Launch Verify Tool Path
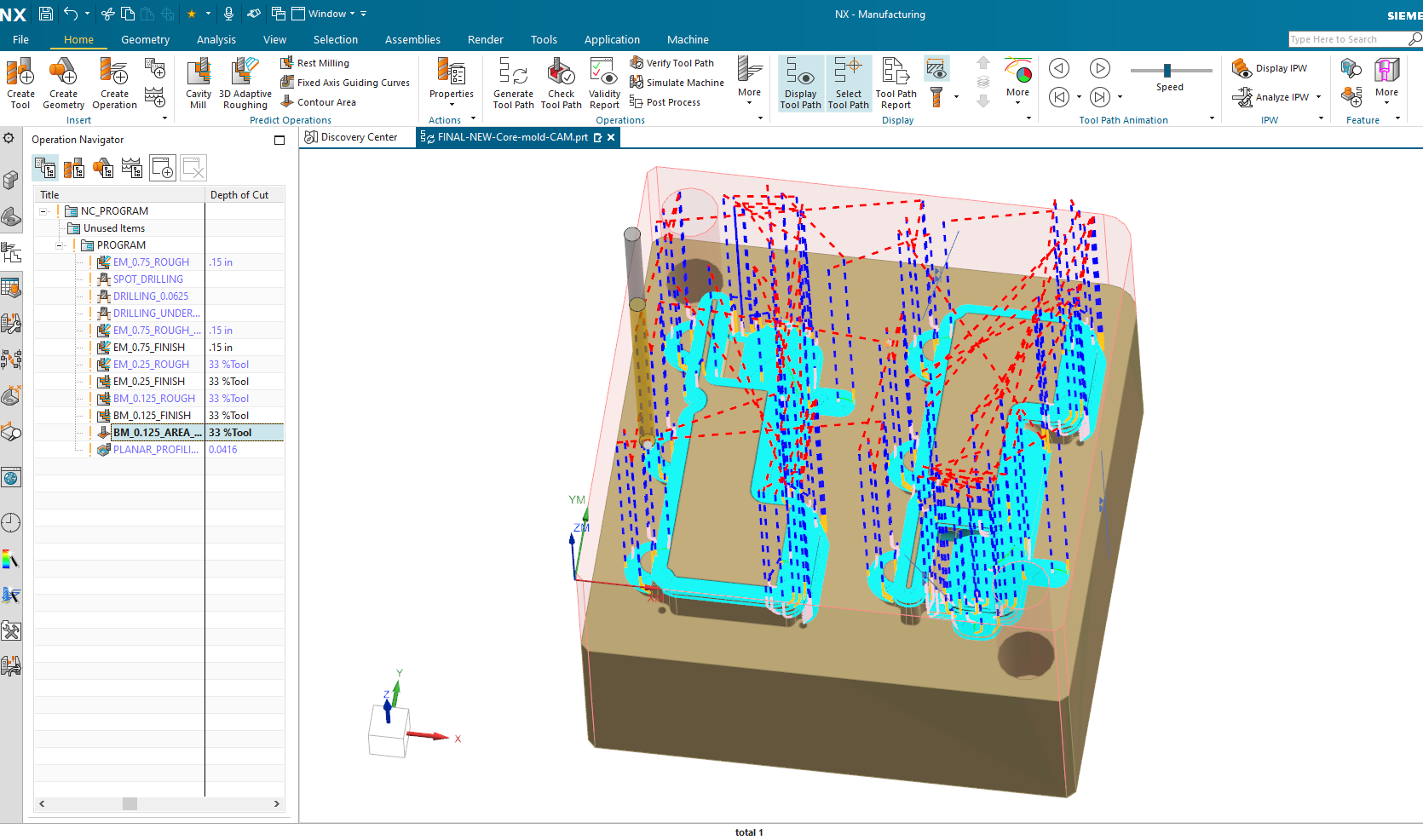The image size is (1423, 840). click(671, 63)
